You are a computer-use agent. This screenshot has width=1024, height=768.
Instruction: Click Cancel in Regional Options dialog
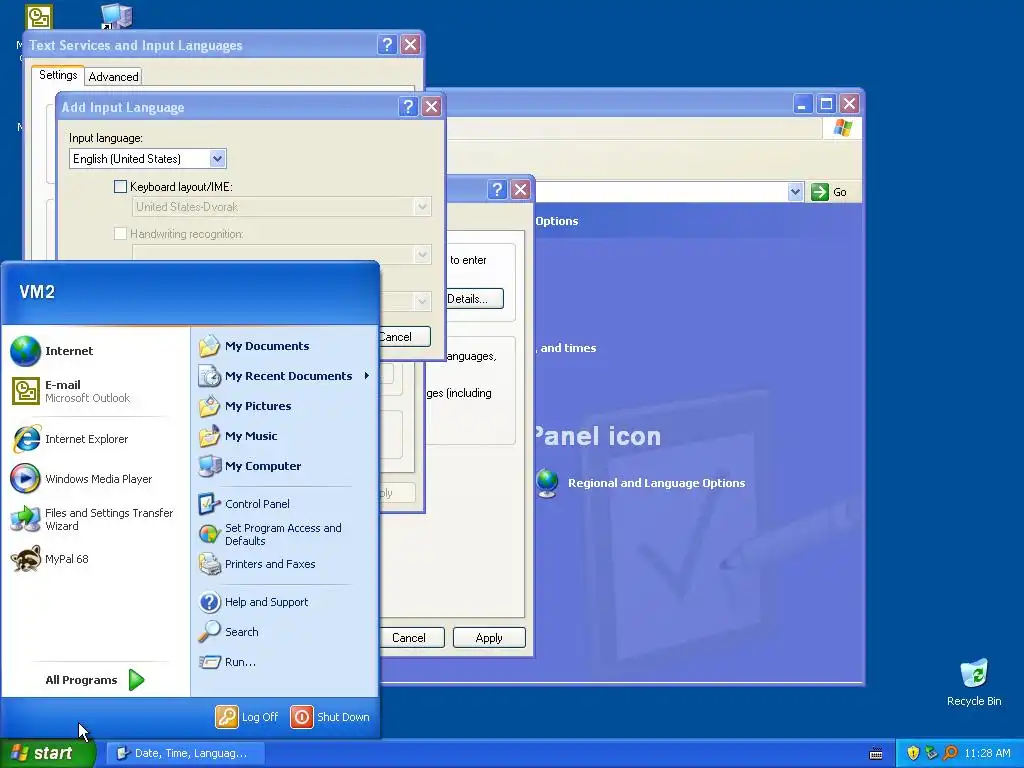[x=412, y=638]
